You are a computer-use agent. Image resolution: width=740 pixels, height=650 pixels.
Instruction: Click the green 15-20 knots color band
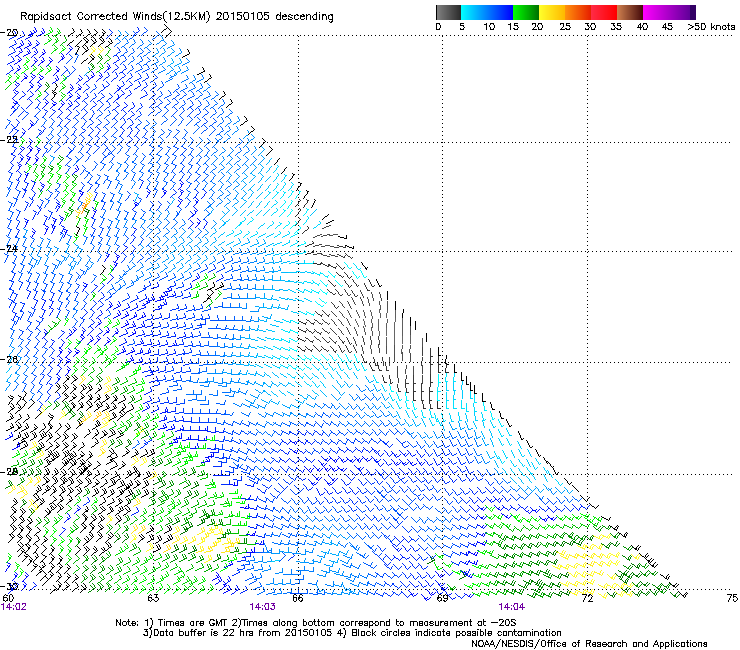(526, 12)
